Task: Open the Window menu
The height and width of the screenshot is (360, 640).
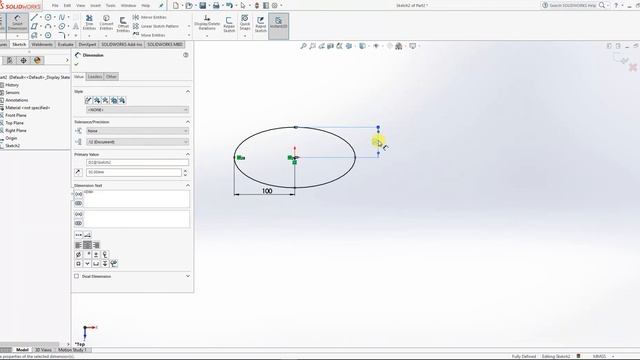Action: tap(129, 6)
